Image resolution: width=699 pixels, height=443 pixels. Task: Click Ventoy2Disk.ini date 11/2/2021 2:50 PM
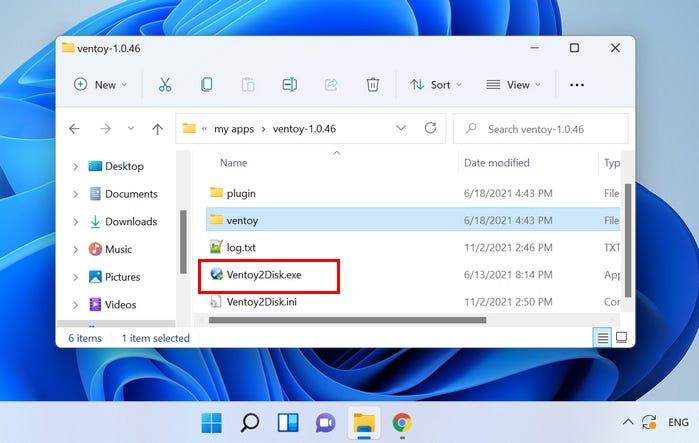(508, 302)
